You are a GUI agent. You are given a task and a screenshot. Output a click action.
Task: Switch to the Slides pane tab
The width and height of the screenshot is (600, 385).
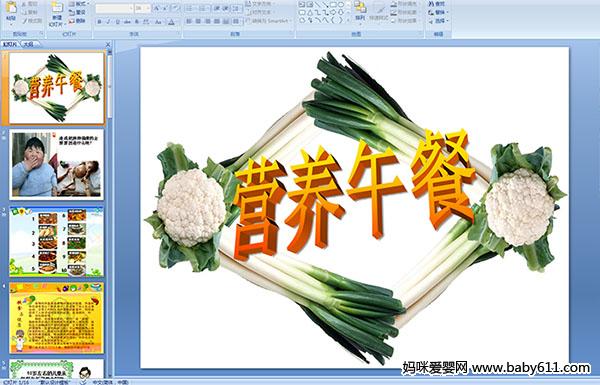10,44
